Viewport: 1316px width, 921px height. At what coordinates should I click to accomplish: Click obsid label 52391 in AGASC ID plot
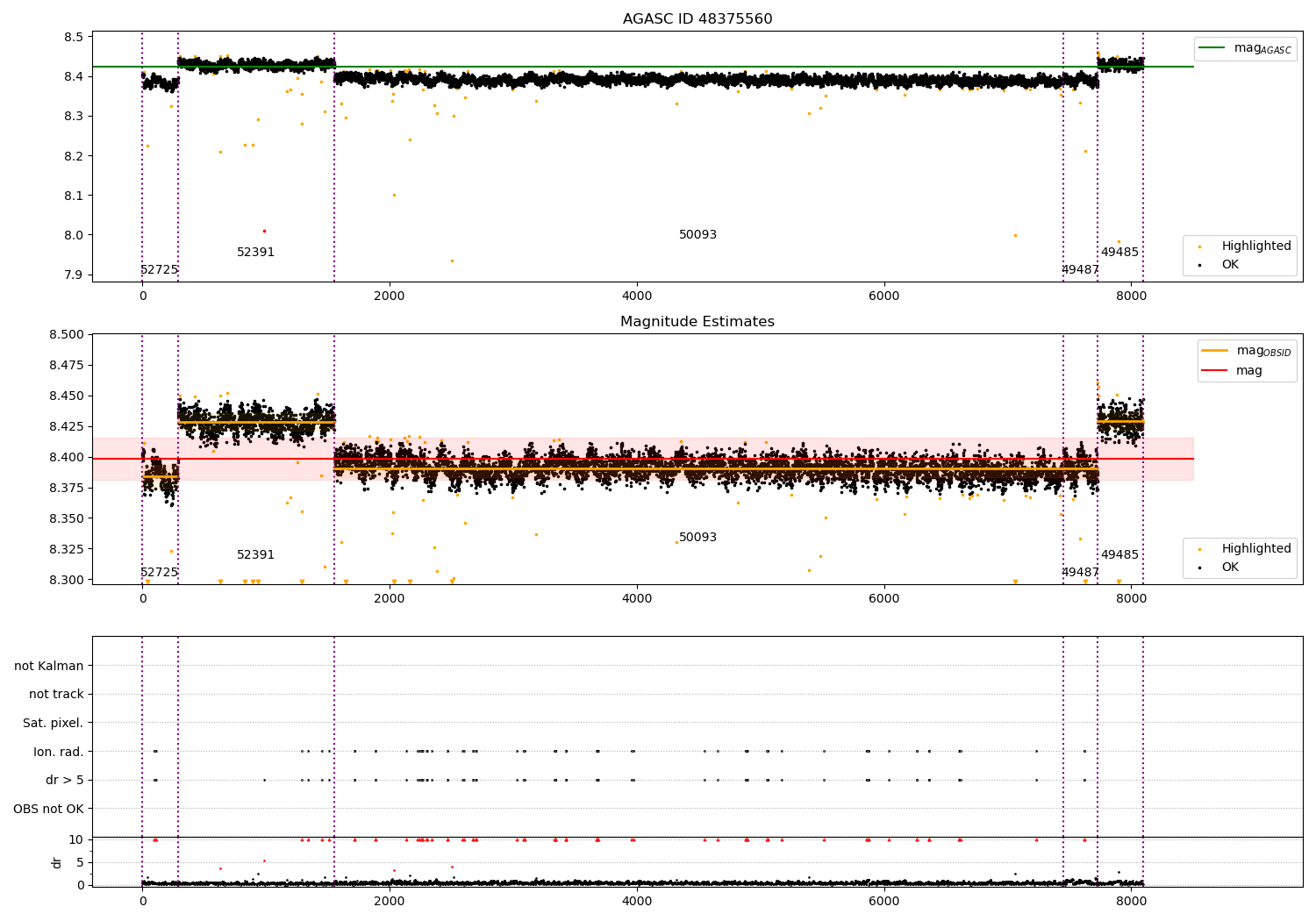pyautogui.click(x=256, y=253)
